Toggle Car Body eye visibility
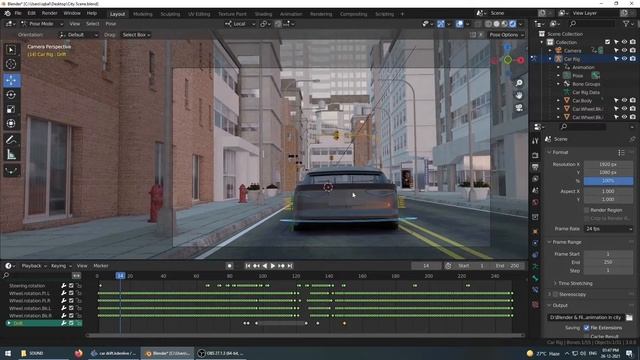 tap(624, 100)
